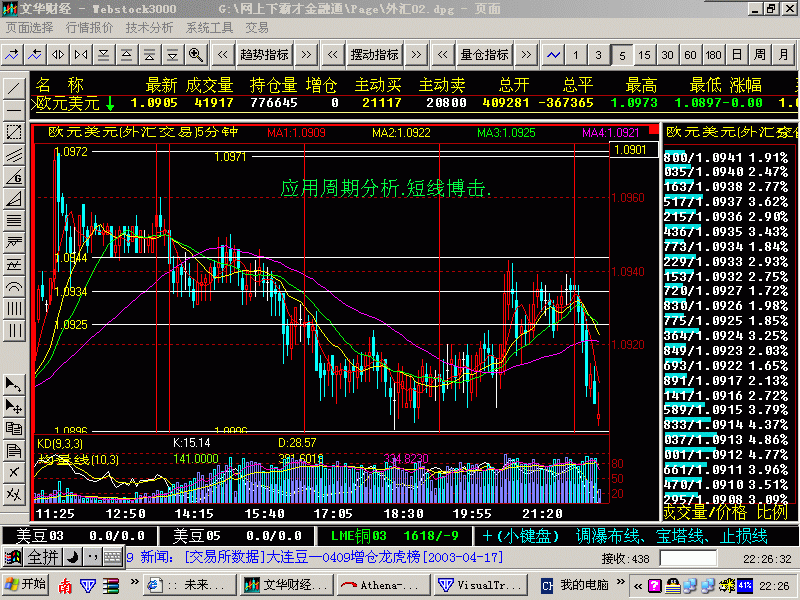Select the horizontal line drawing tool
The image size is (800, 600).
click(14, 111)
